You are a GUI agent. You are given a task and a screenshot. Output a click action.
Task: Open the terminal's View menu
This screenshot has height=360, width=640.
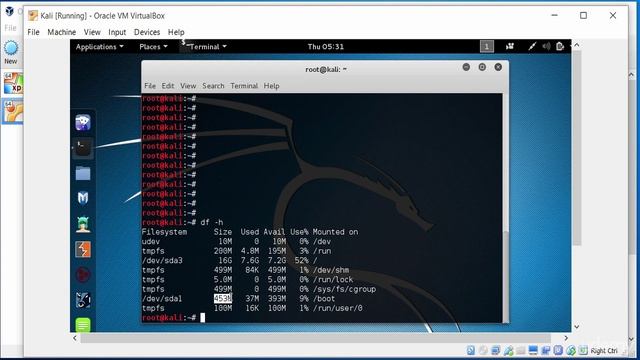188,86
